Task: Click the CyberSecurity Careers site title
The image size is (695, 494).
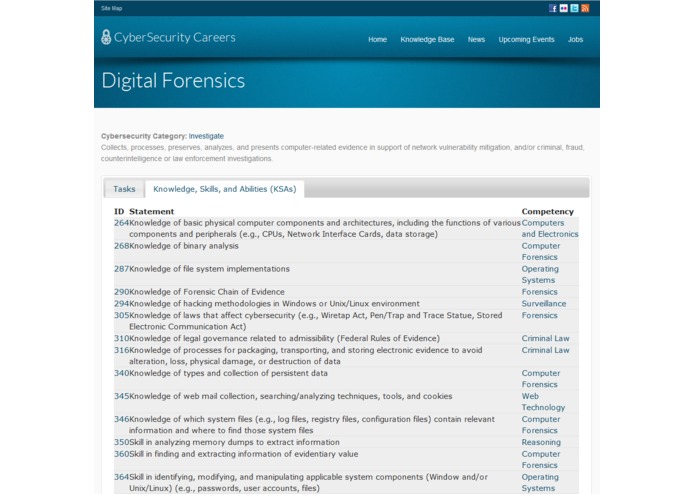Action: tap(175, 38)
